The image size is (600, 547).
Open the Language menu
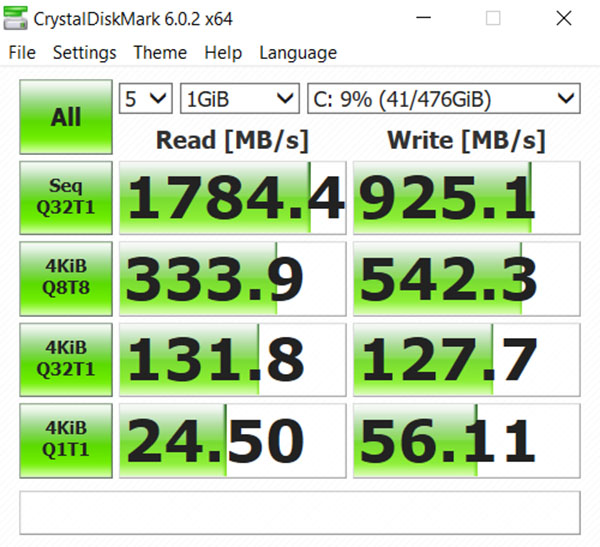coord(298,52)
